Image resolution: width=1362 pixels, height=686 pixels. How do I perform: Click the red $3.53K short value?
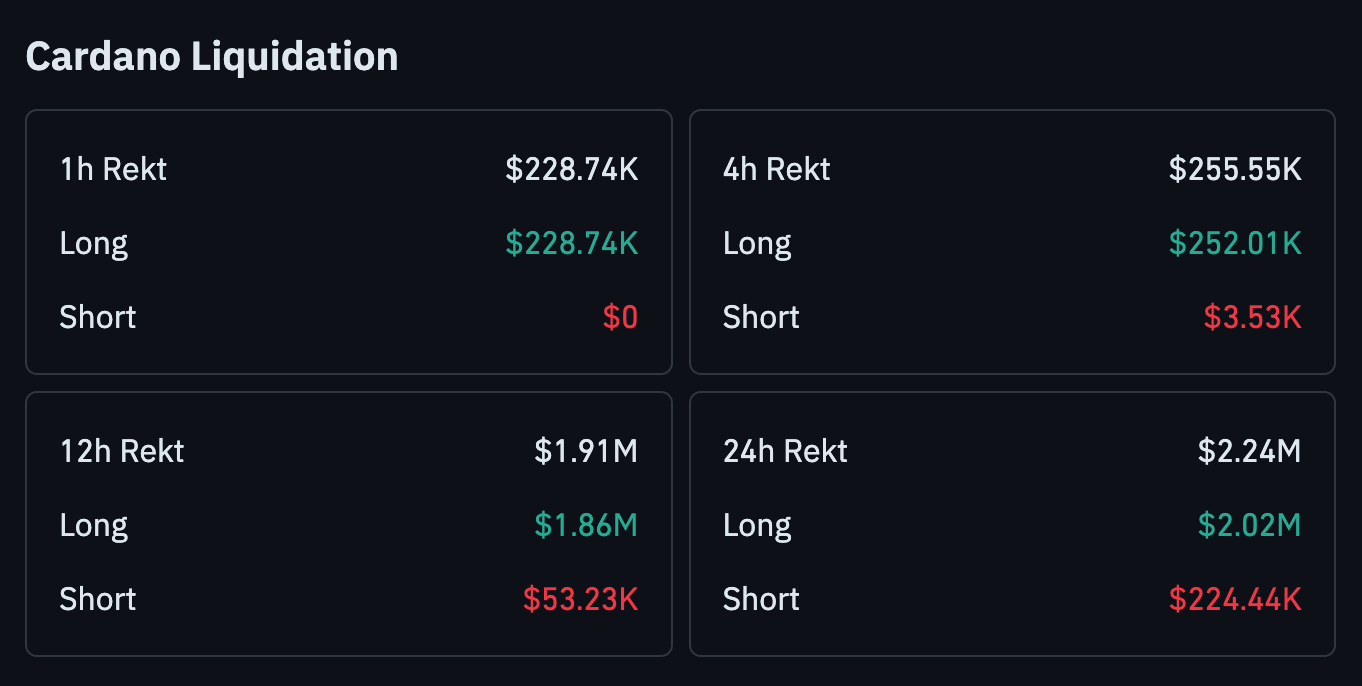pyautogui.click(x=1252, y=317)
